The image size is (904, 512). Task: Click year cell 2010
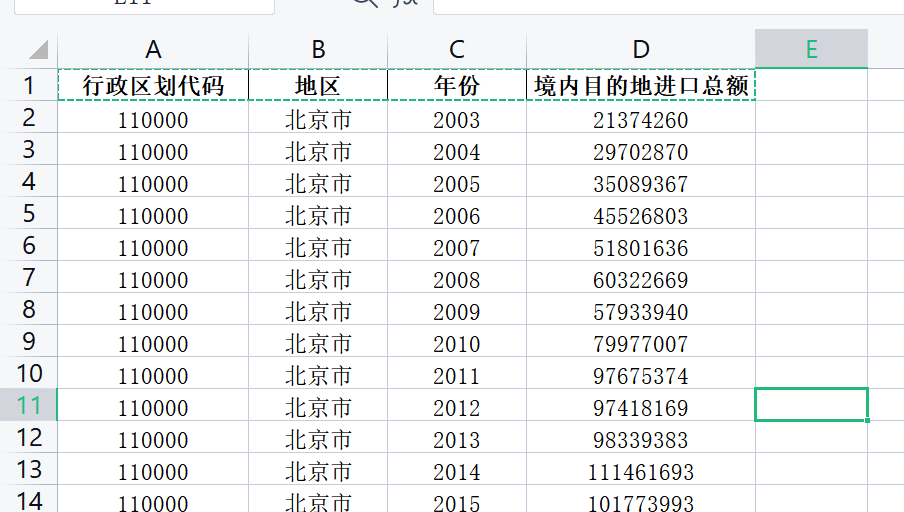[x=457, y=341]
